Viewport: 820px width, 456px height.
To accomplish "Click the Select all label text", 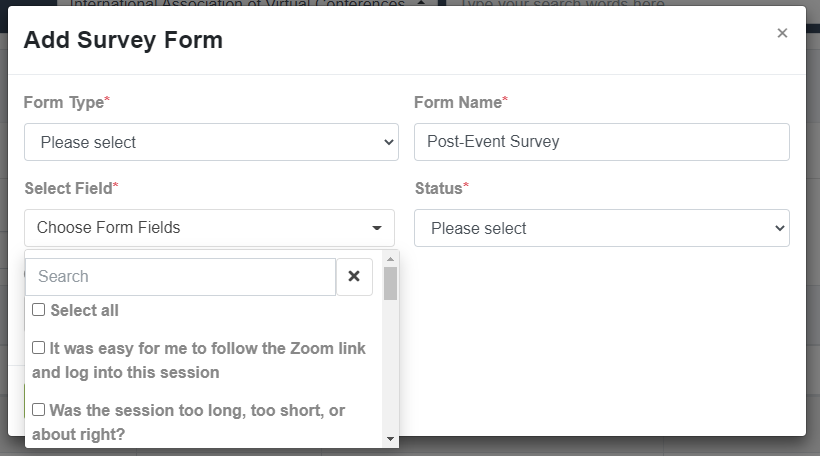I will click(85, 310).
